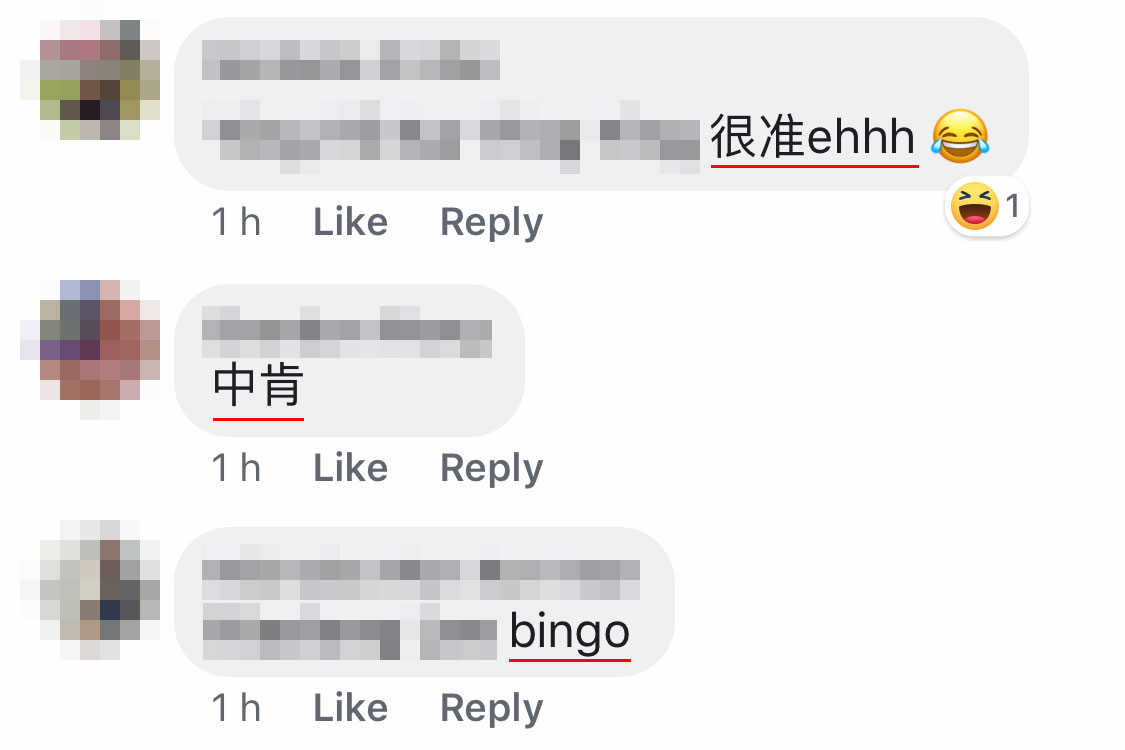Click the 1 h timestamp under 中肯 comment
The image size is (1125, 750).
236,468
